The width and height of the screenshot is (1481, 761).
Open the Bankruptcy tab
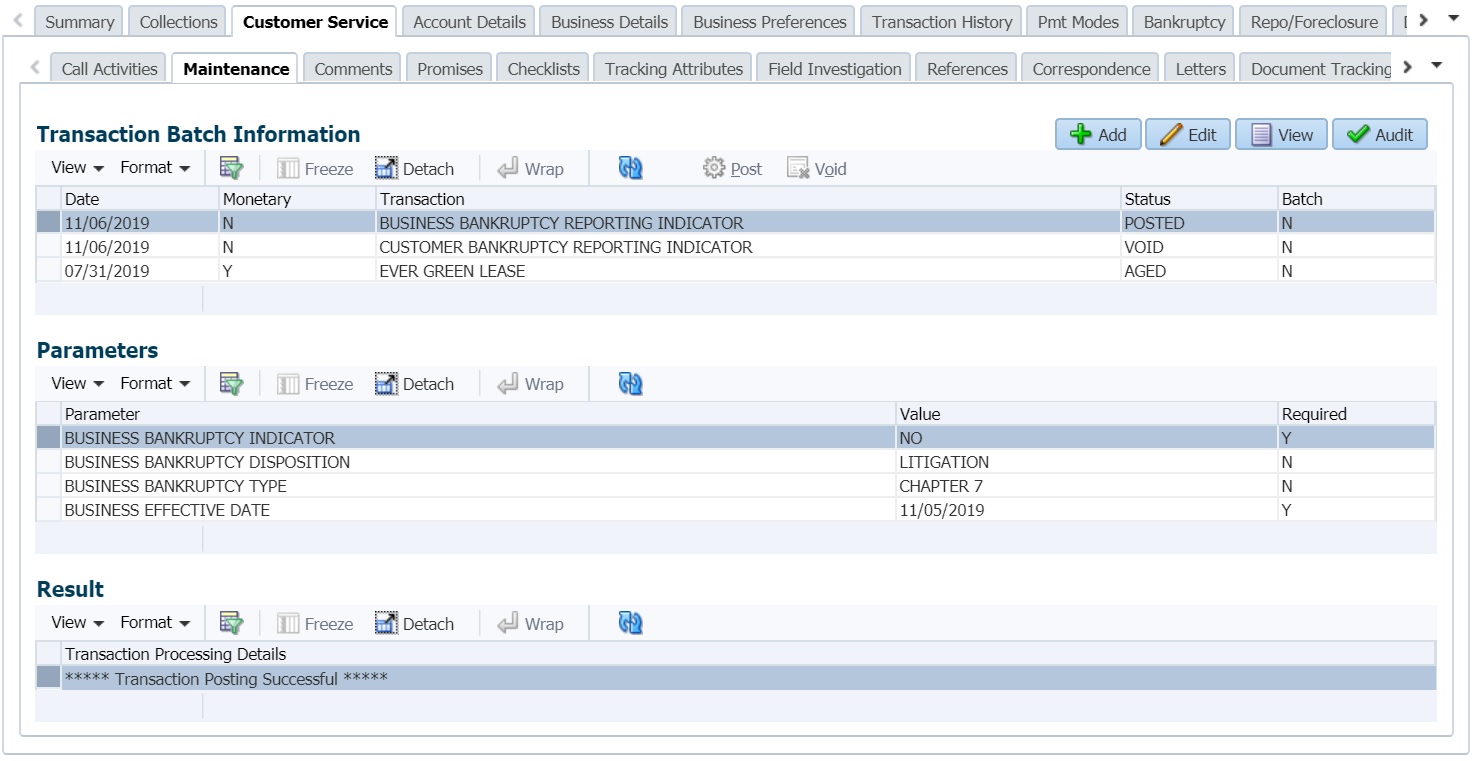[1184, 22]
